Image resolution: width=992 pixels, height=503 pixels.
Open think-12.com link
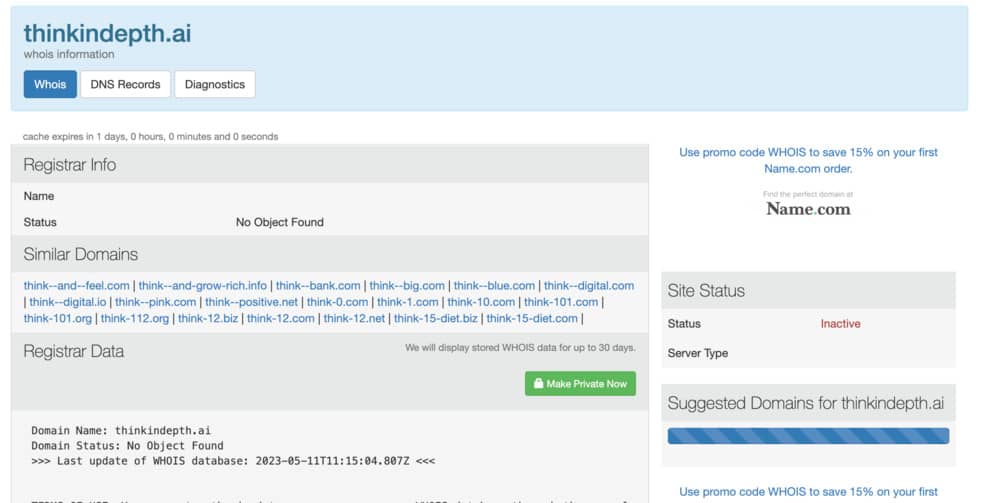280,318
